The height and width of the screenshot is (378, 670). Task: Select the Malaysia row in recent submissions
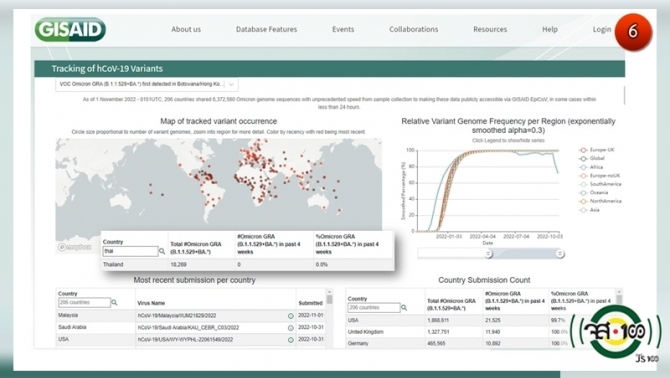coord(191,316)
